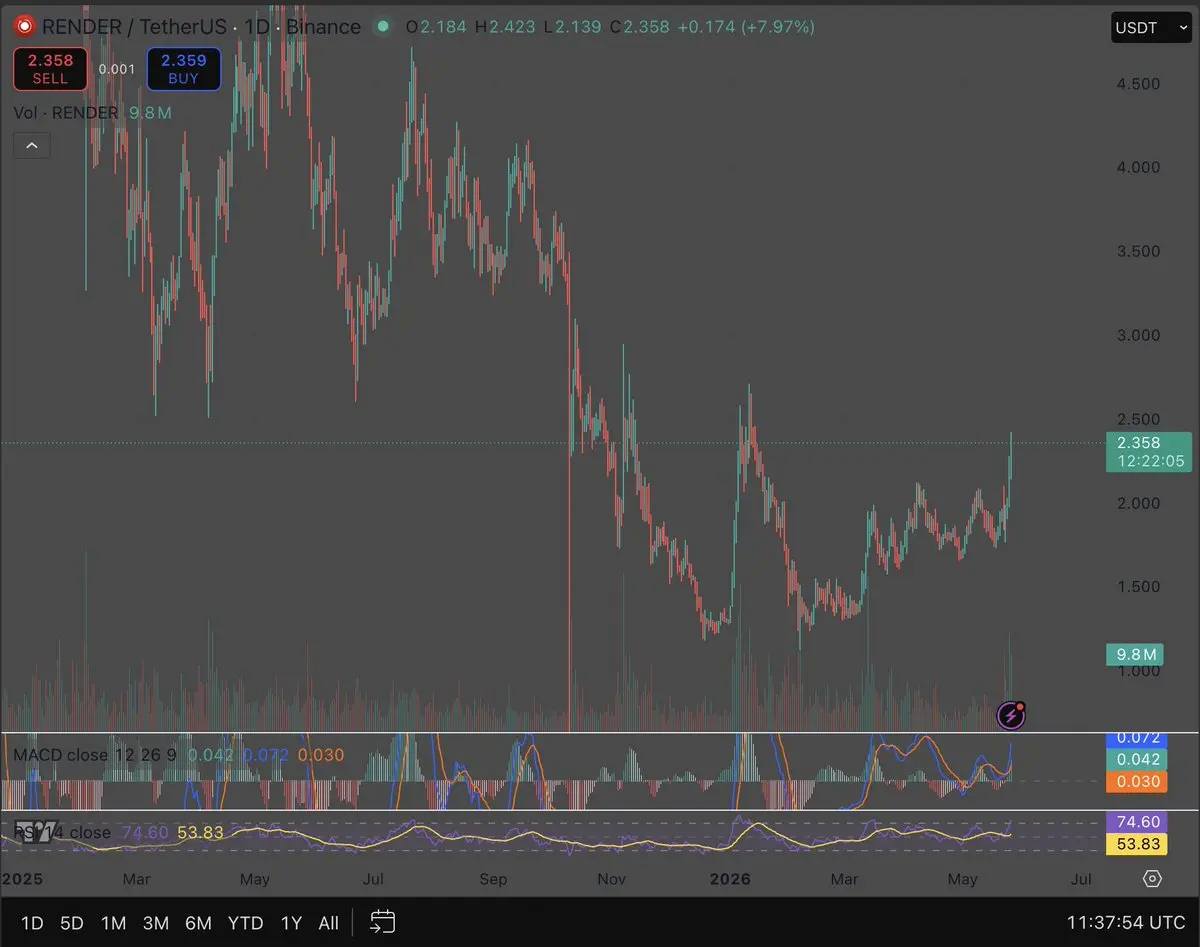This screenshot has width=1200, height=947.
Task: Open the purple lightning bolt icon
Action: (1012, 714)
